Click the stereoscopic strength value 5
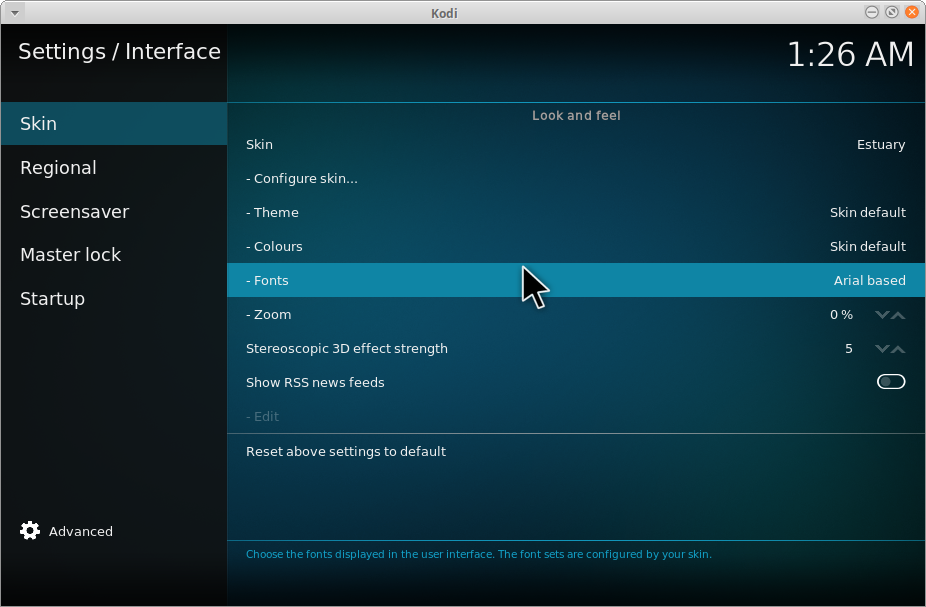926x607 pixels. coord(849,349)
